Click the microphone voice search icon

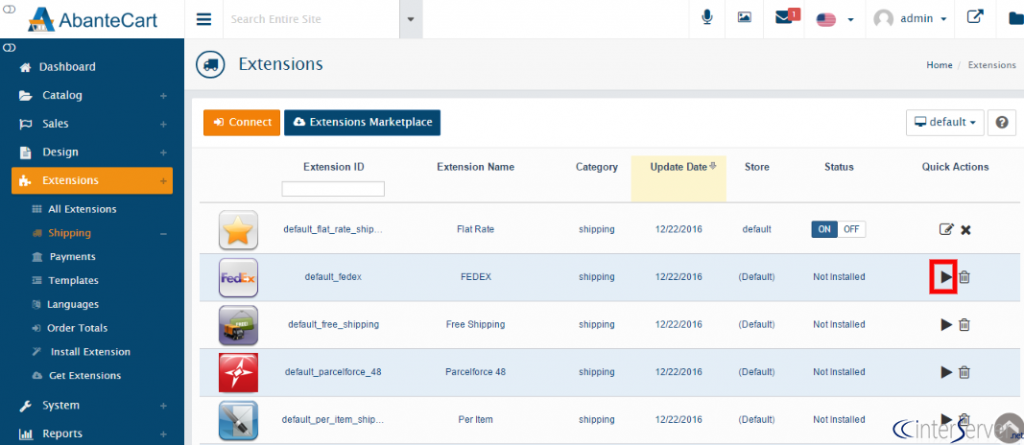(x=707, y=18)
